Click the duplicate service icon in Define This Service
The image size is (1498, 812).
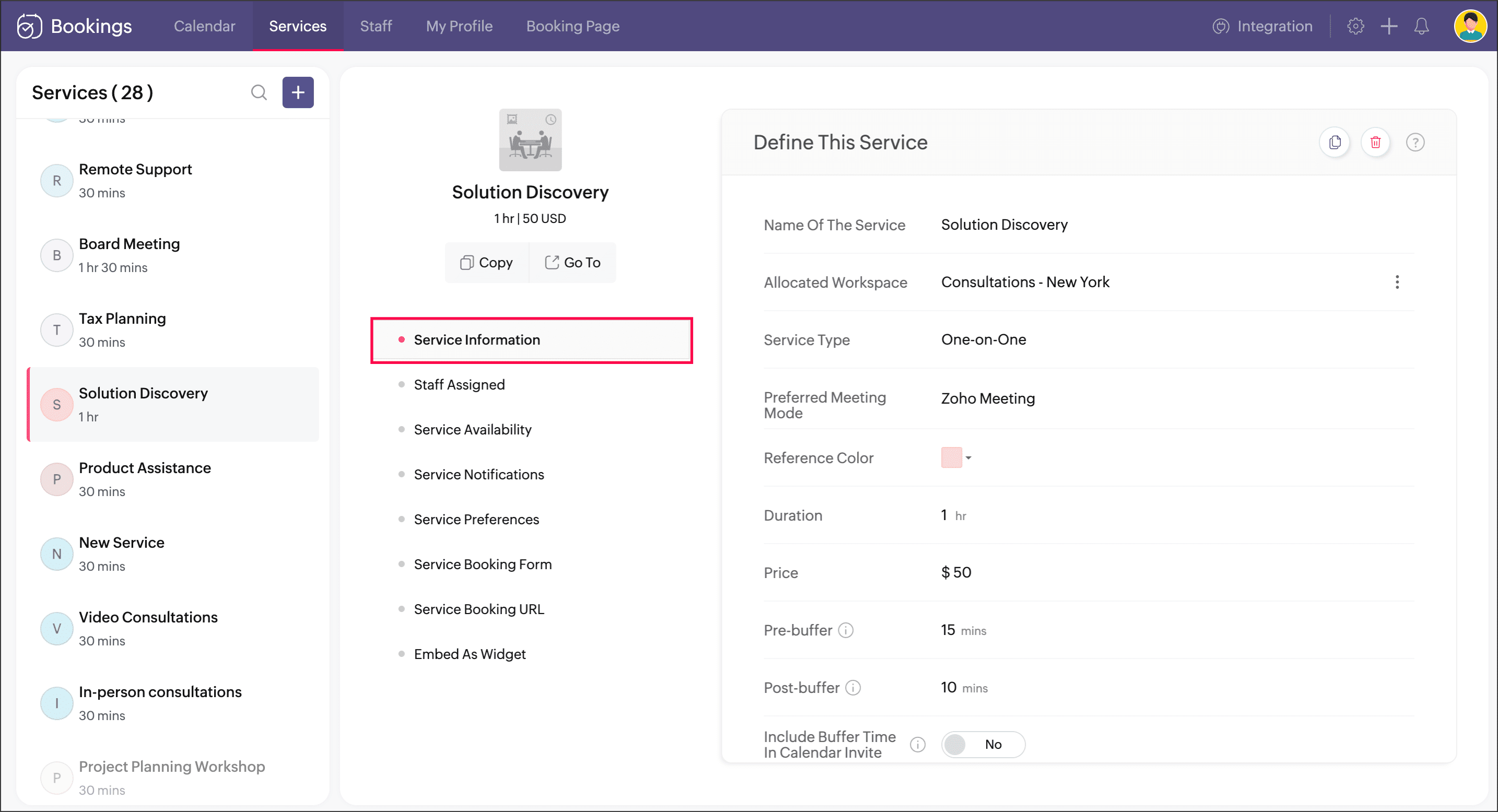[x=1335, y=143]
